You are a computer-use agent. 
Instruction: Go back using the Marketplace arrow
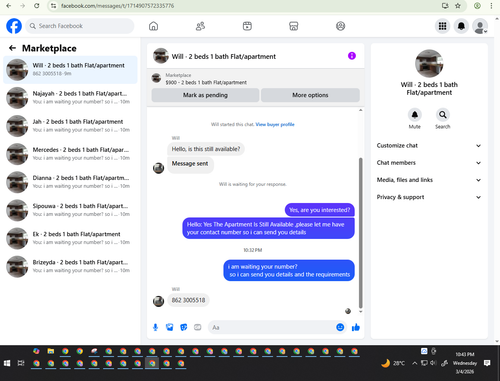(12, 48)
